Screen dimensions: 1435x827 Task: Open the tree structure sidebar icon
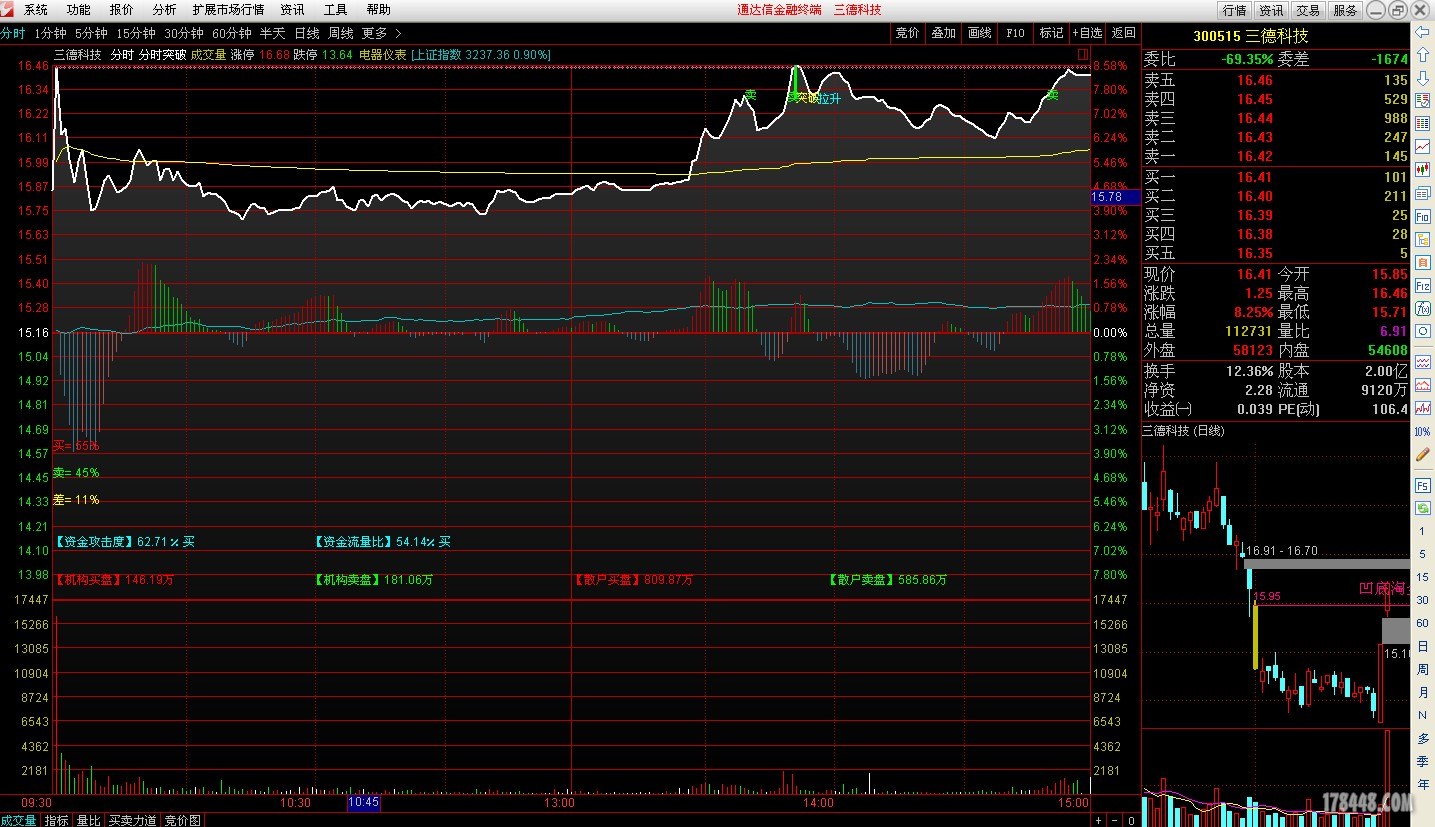coord(1422,240)
